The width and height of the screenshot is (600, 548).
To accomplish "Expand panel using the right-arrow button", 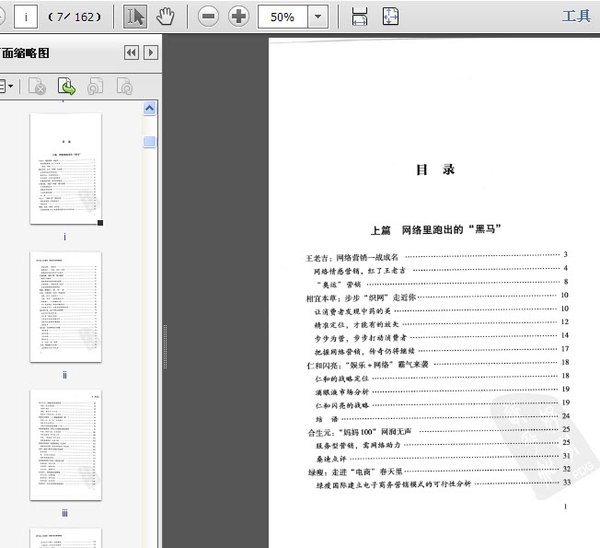I will pos(151,53).
